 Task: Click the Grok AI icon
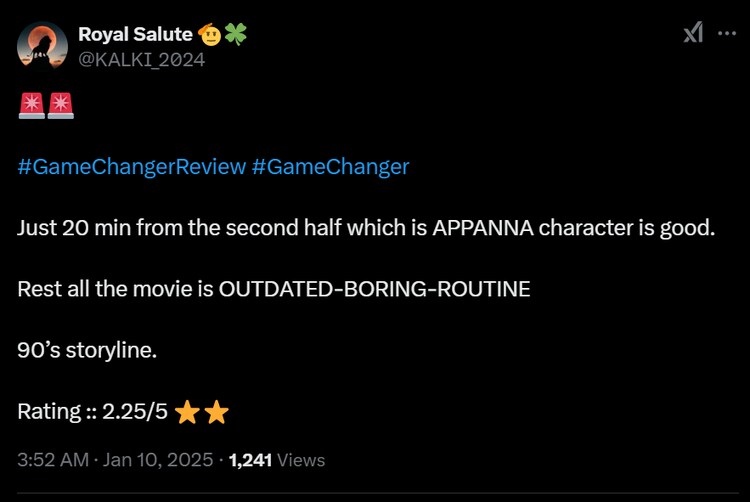693,34
